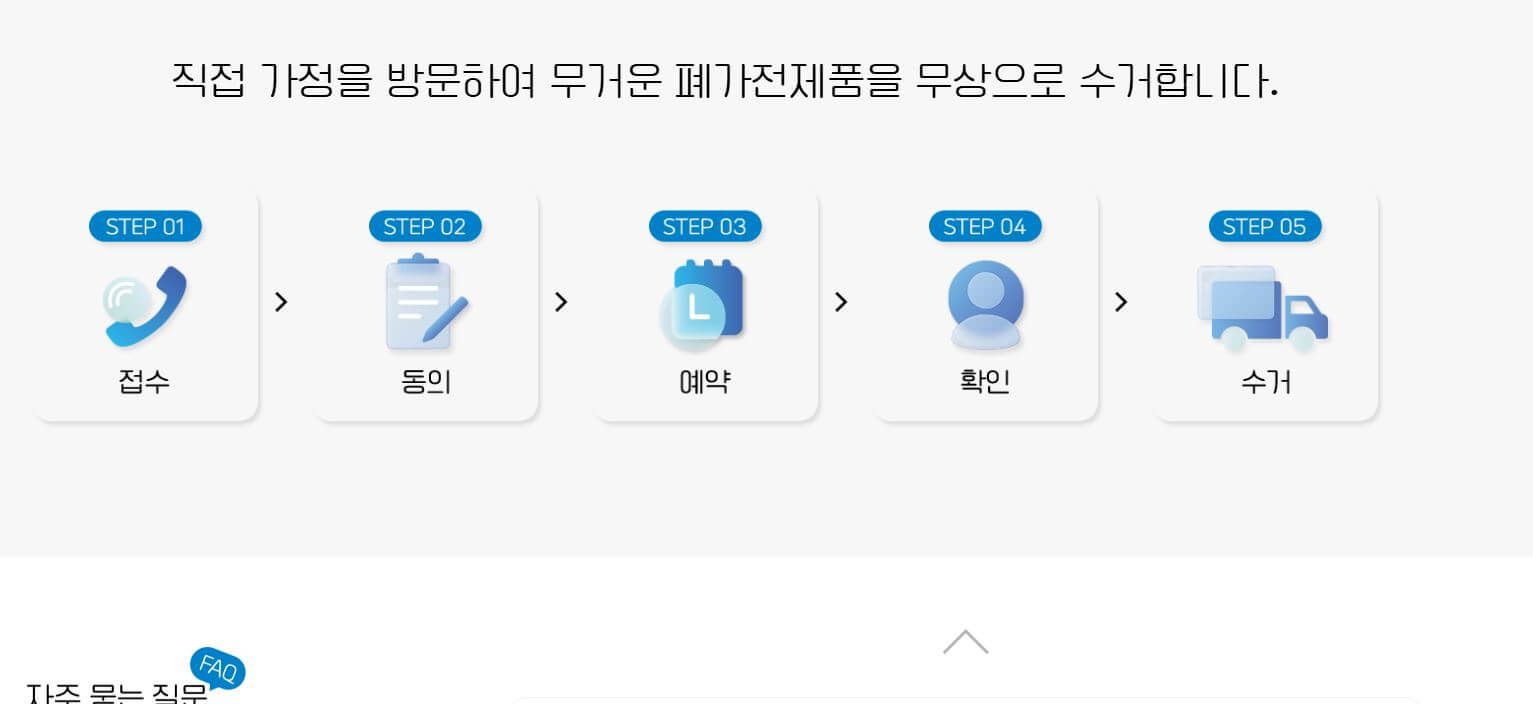Viewport: 1533px width, 704px height.
Task: Select the delivery truck icon in STEP 05
Action: pyautogui.click(x=1263, y=305)
